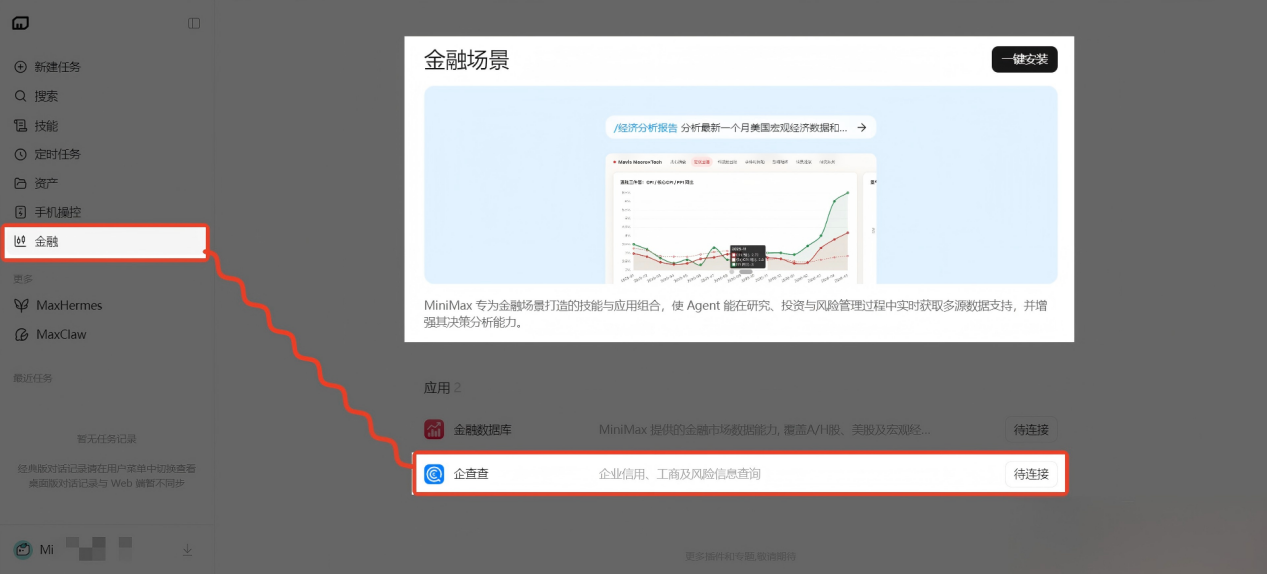Image resolution: width=1267 pixels, height=574 pixels.
Task: Click 待连接 for 金融数据库
Action: tap(1031, 430)
